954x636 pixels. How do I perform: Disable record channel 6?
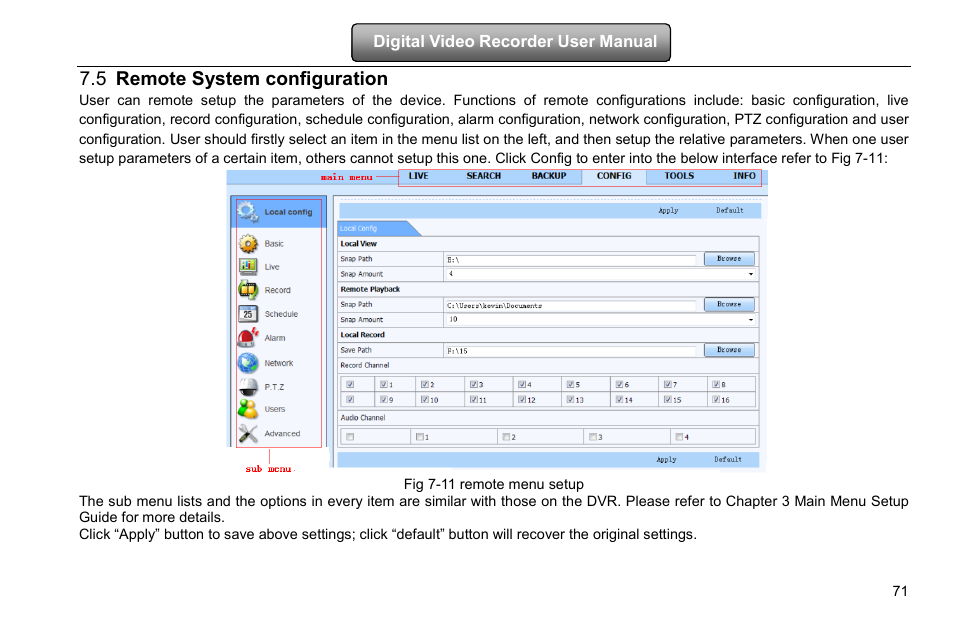619,384
